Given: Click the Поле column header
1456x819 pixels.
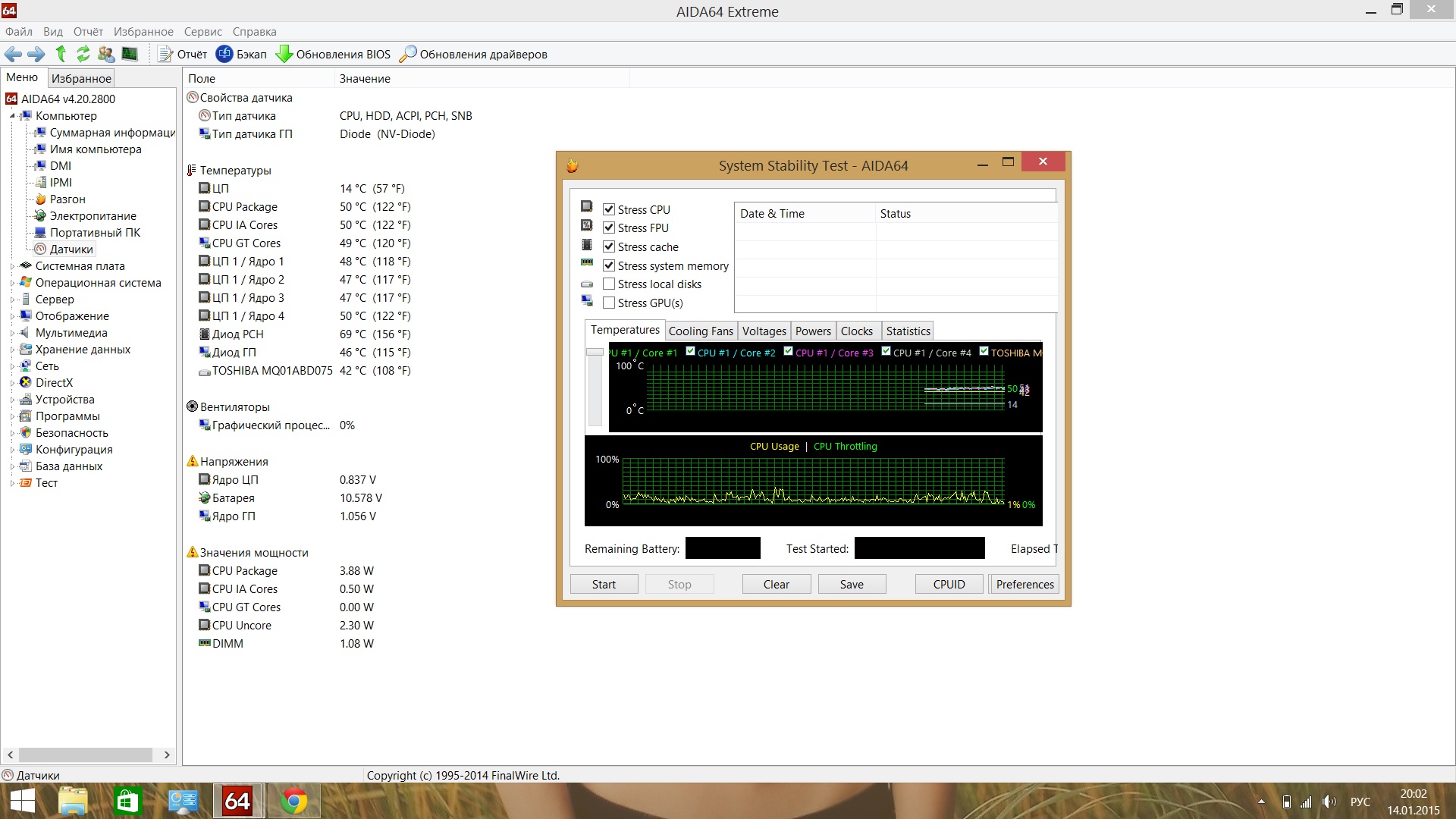Looking at the screenshot, I should [259, 79].
